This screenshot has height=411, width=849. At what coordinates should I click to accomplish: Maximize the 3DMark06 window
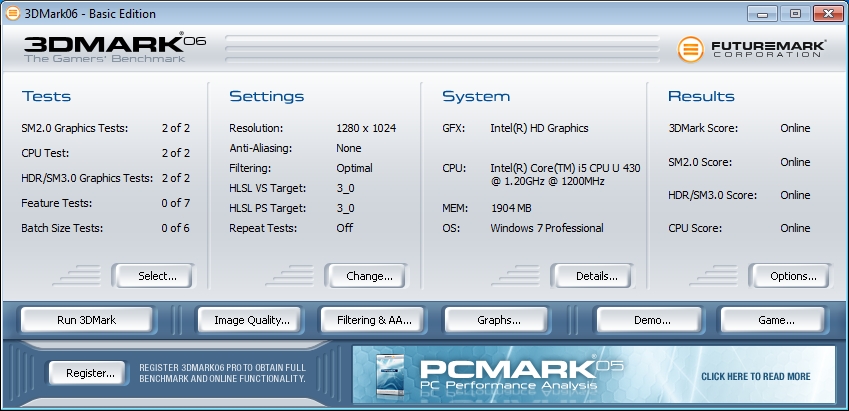(x=795, y=14)
